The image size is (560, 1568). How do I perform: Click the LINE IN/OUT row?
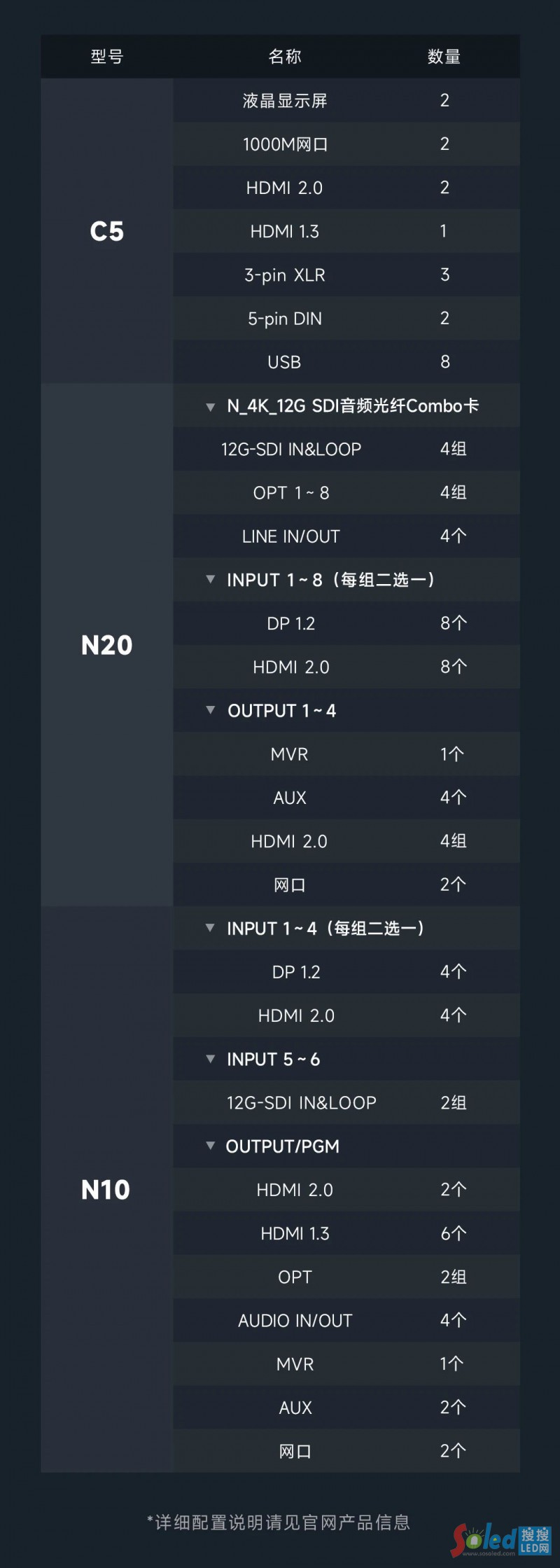pyautogui.click(x=291, y=536)
